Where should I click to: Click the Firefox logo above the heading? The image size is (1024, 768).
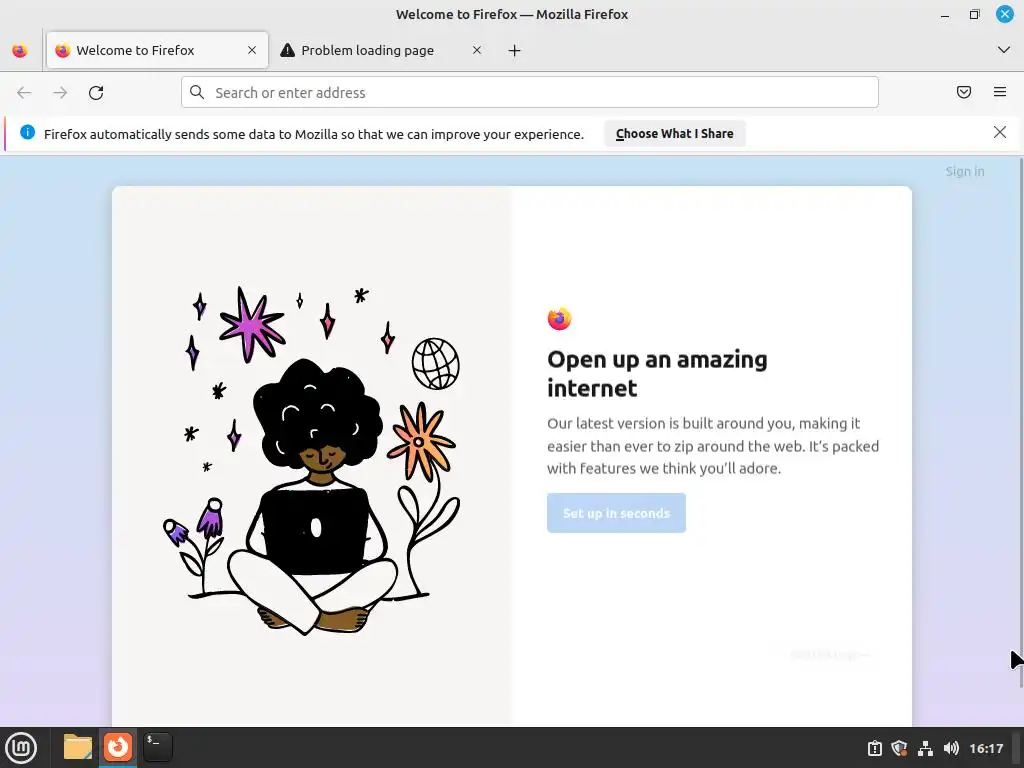point(559,319)
